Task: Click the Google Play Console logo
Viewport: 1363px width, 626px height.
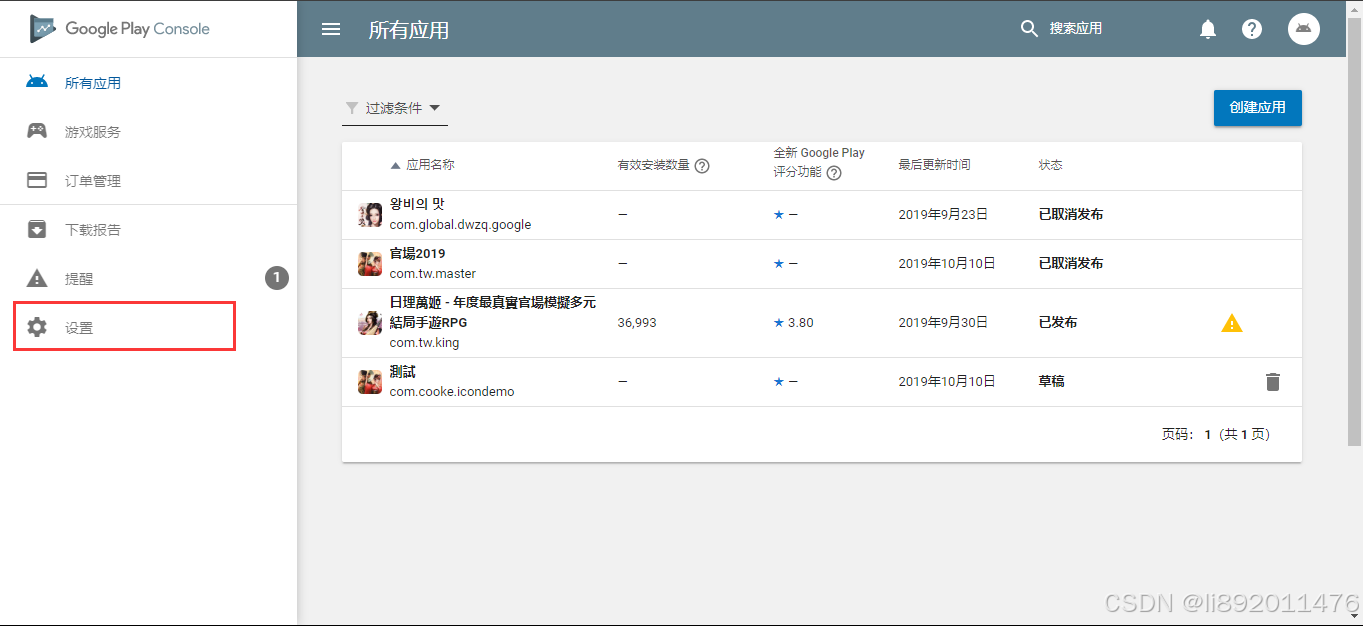Action: (120, 29)
